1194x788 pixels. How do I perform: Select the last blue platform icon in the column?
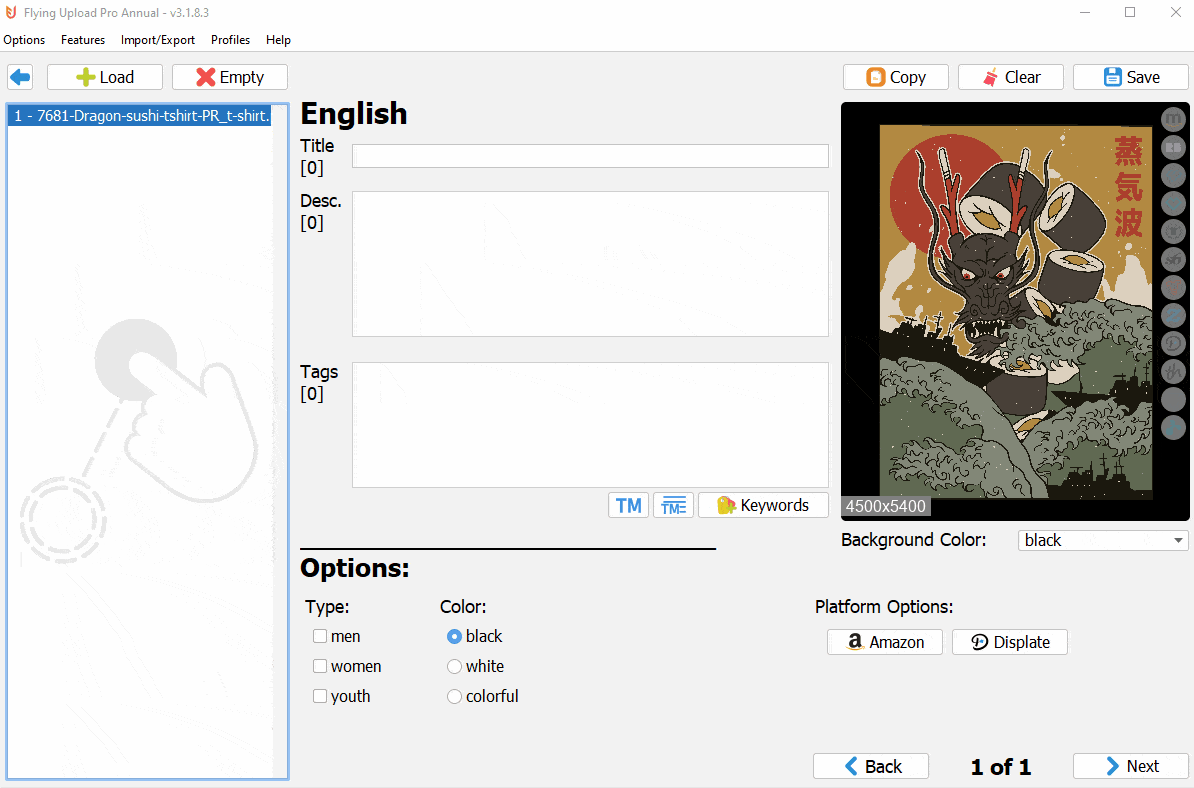[1173, 427]
